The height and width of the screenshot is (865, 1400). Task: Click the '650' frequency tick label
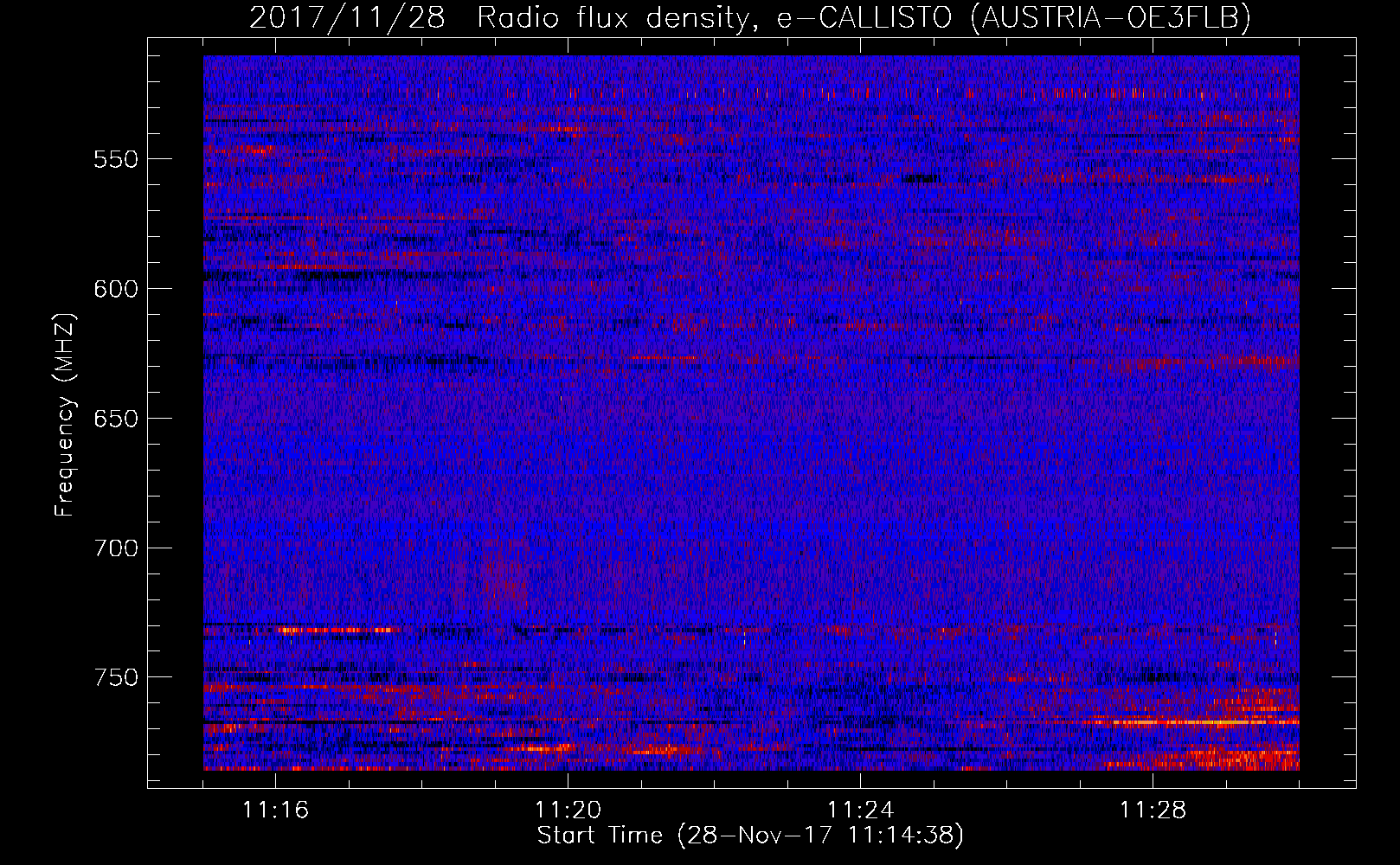[x=116, y=419]
